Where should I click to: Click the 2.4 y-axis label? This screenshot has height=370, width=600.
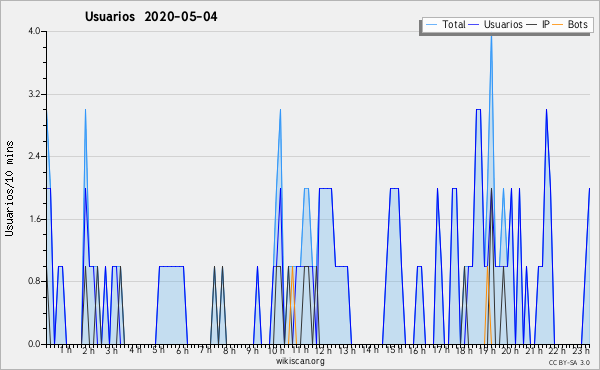pyautogui.click(x=34, y=156)
